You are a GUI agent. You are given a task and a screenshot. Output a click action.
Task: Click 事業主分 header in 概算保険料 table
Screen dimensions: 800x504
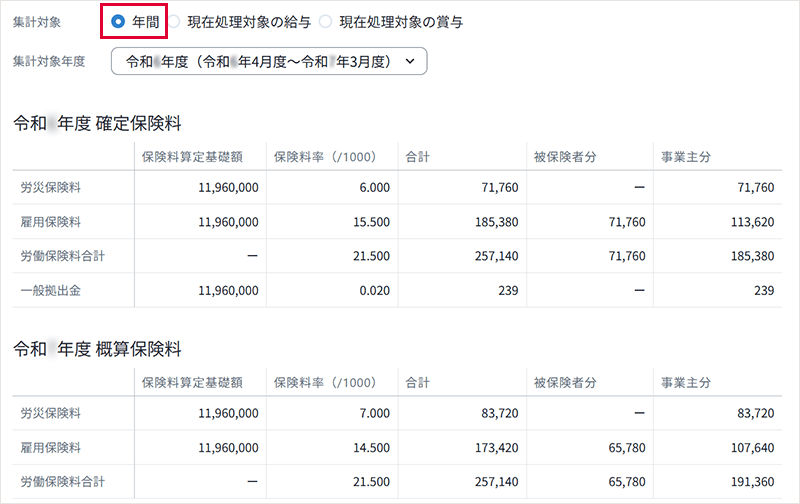(686, 382)
